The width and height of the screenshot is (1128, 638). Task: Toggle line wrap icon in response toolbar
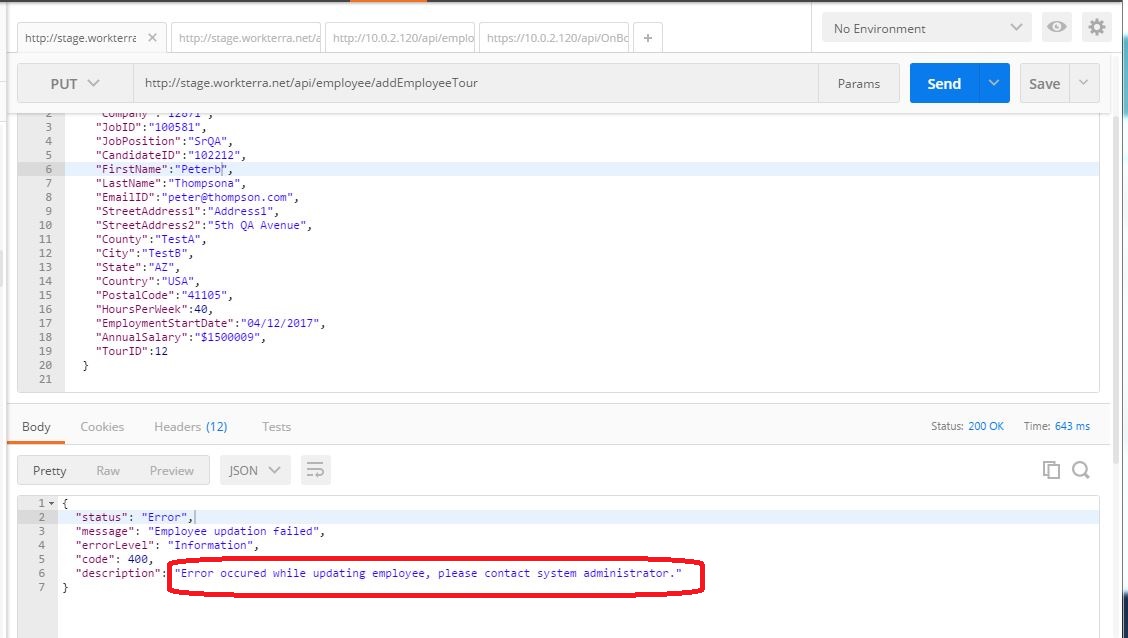(316, 470)
